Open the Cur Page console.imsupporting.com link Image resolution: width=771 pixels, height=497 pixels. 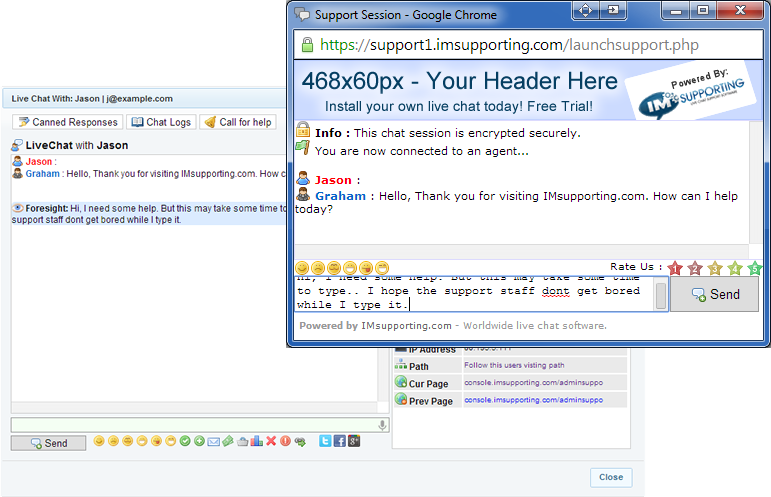click(534, 382)
